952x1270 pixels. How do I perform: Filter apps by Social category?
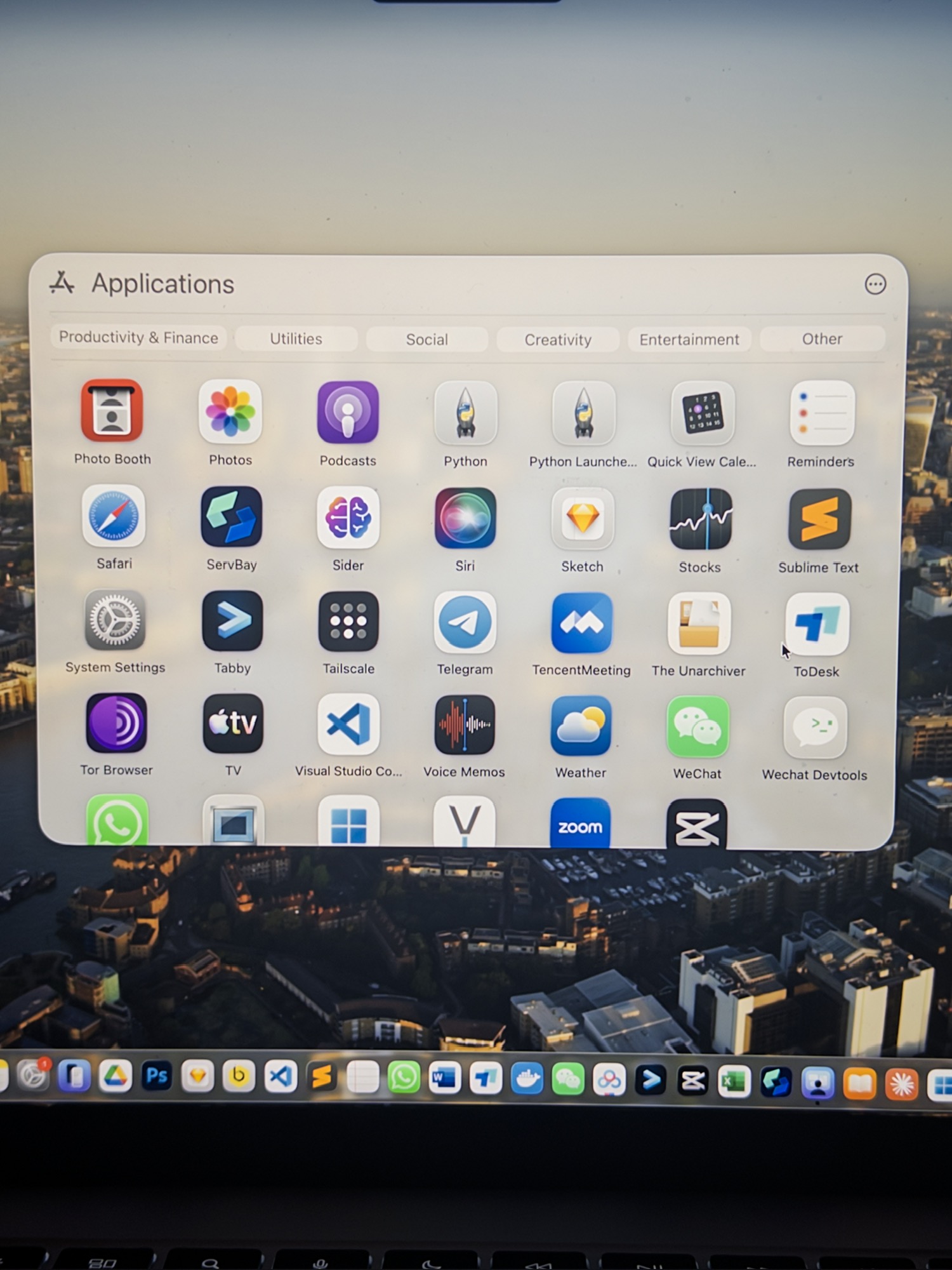coord(426,340)
